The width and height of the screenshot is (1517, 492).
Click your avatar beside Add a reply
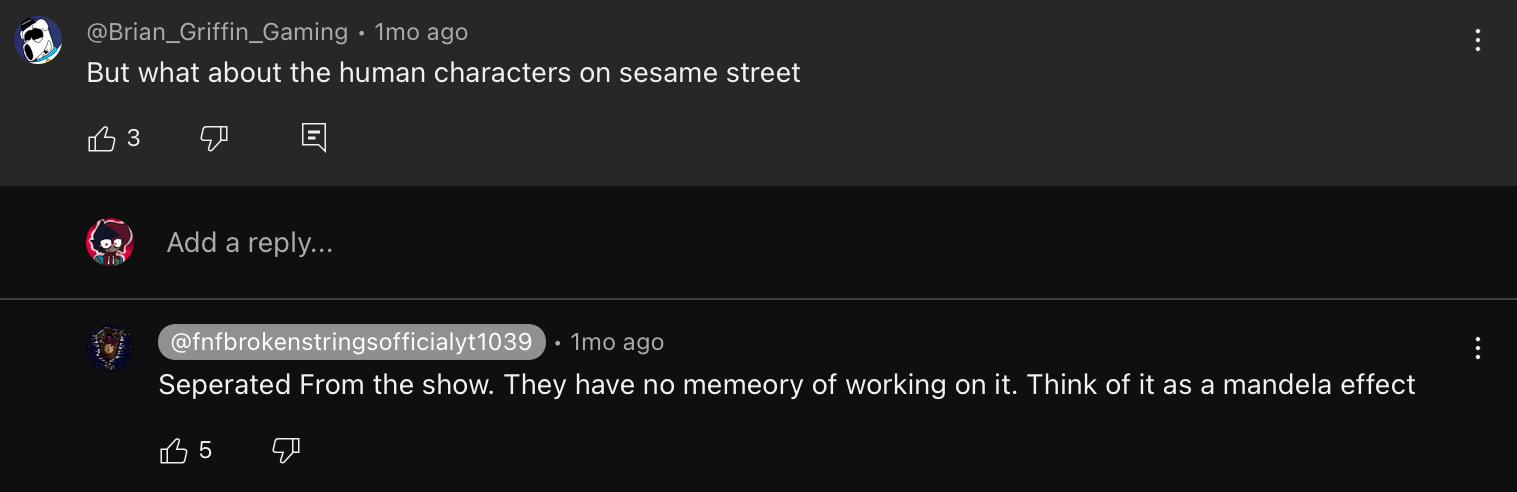[110, 242]
